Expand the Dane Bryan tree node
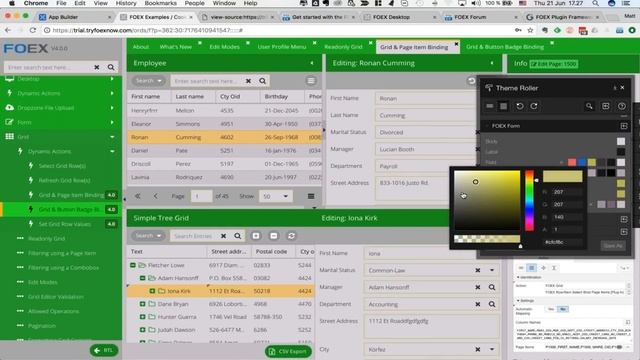 142,304
